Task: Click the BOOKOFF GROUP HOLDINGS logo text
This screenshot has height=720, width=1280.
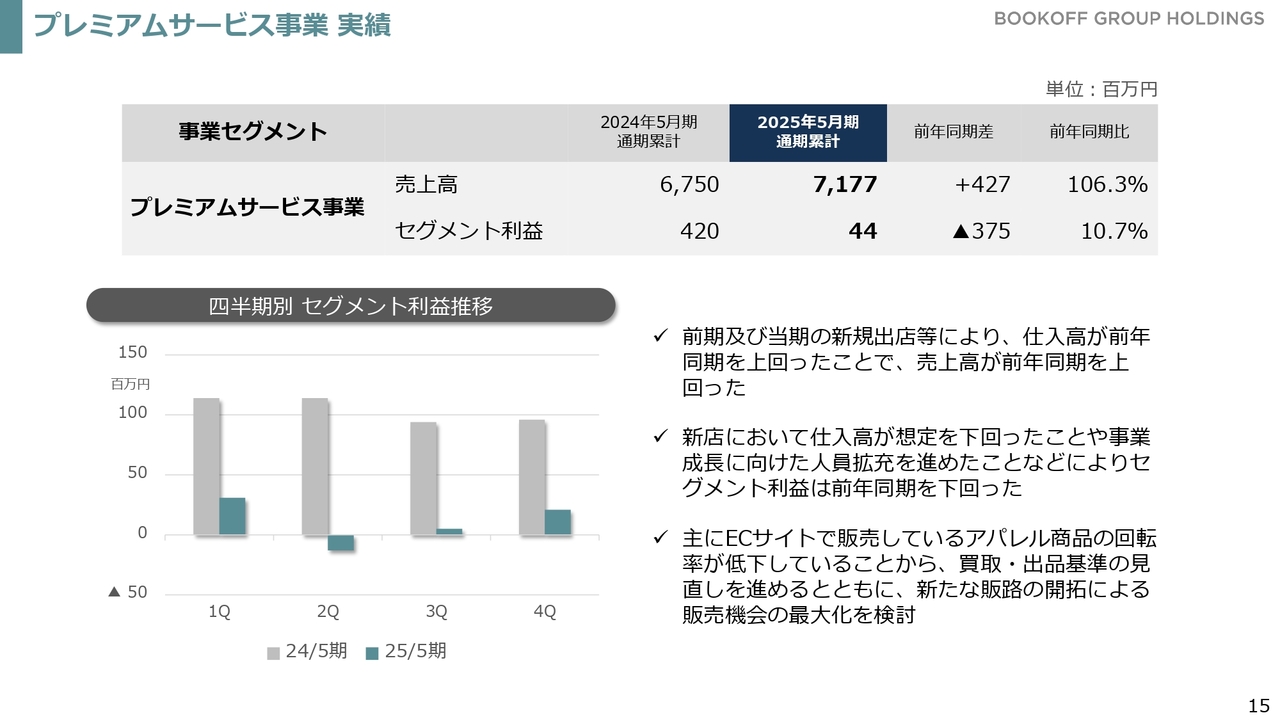Action: point(1129,19)
